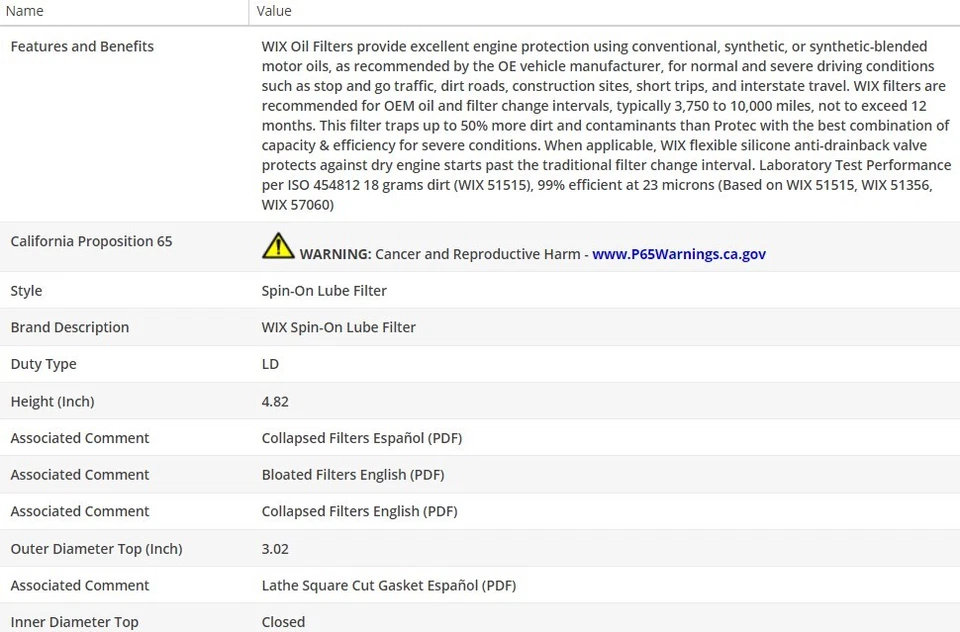
Task: Select the Duty Type row label
Action: coord(43,364)
